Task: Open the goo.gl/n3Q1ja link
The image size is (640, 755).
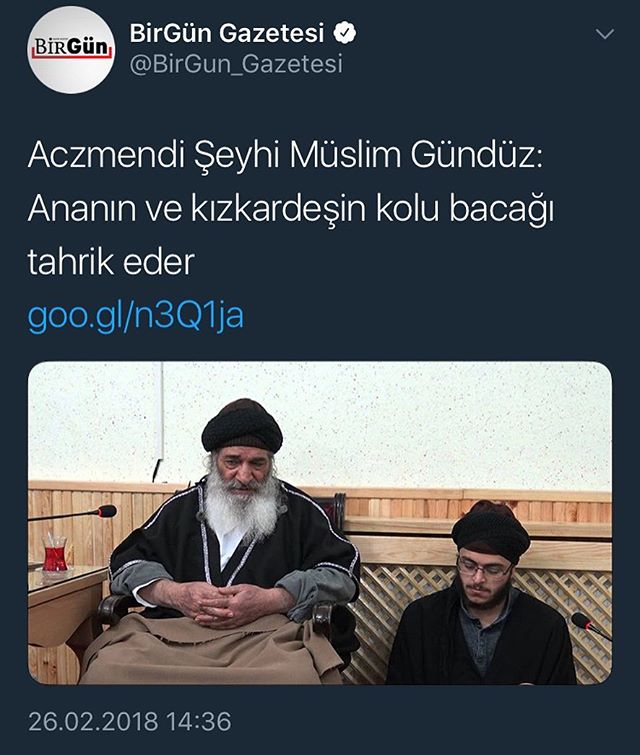Action: point(136,317)
